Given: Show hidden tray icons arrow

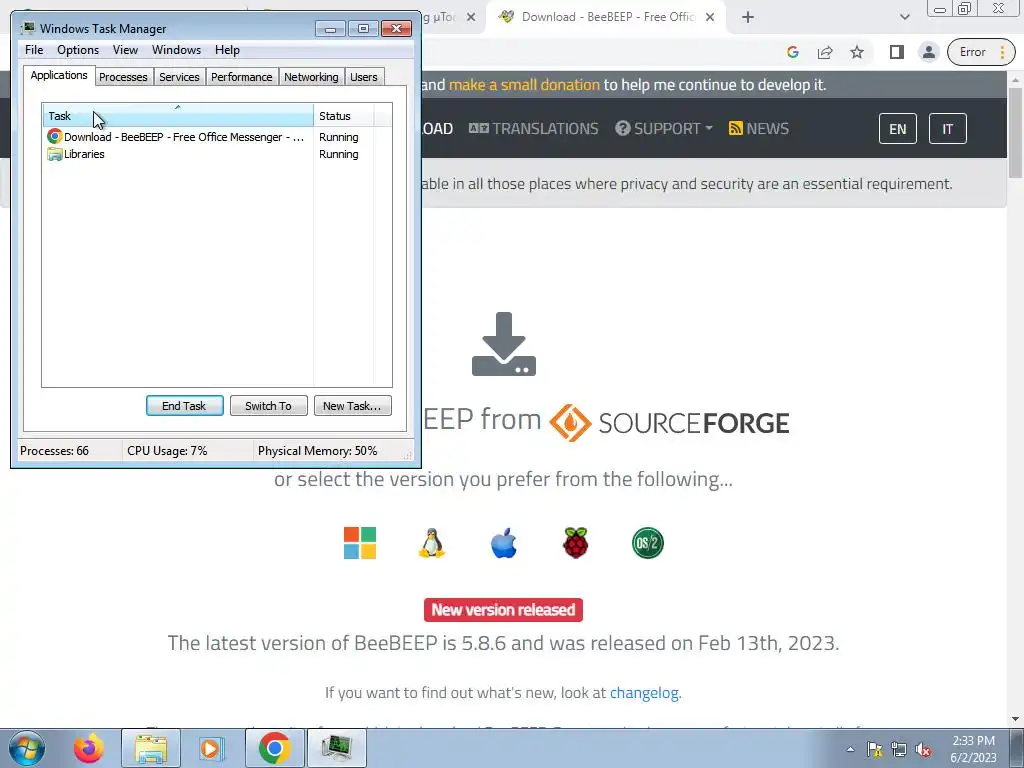Looking at the screenshot, I should 850,749.
